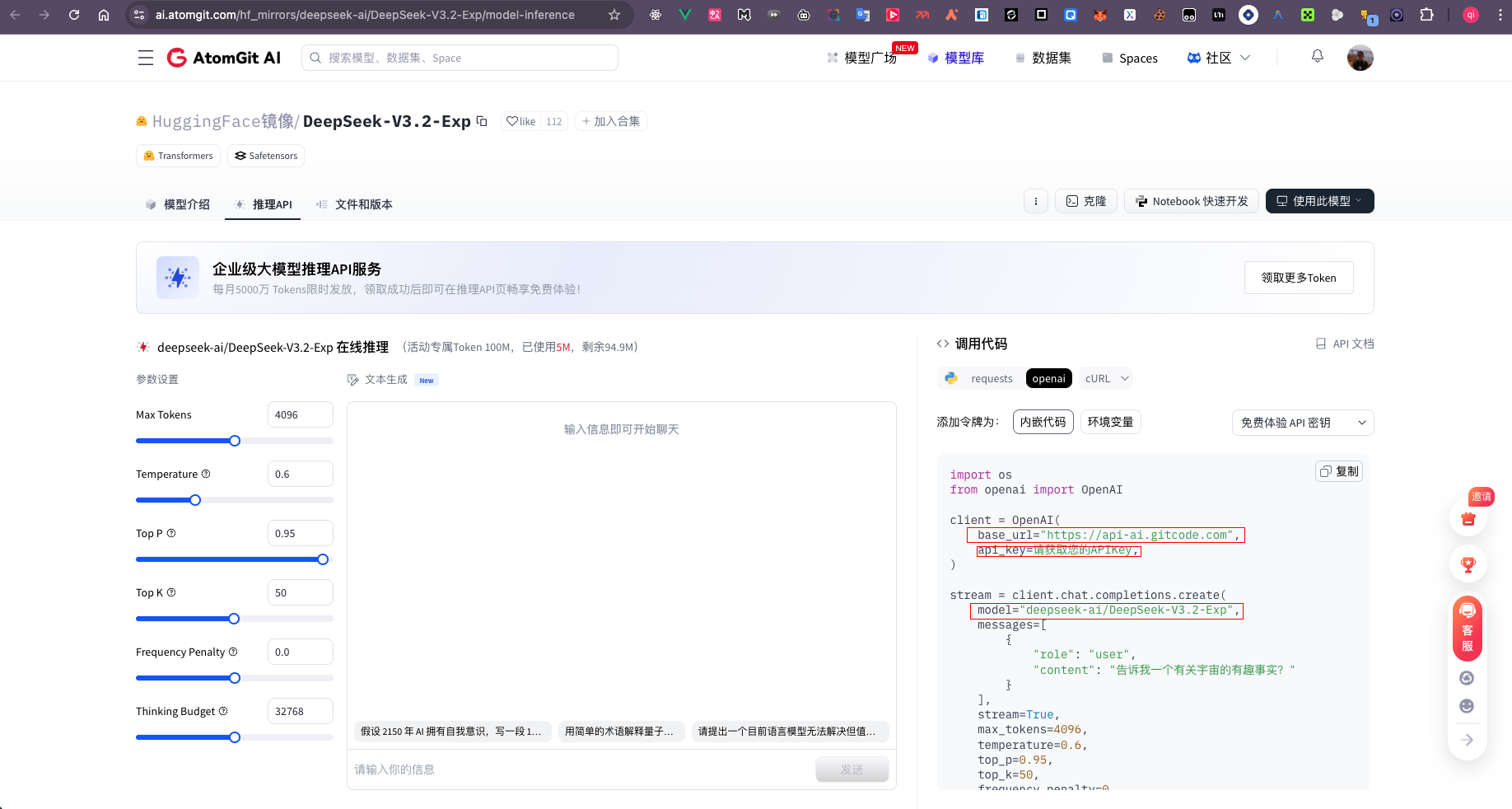
Task: Open the hamburger menu icon
Action: [x=146, y=58]
